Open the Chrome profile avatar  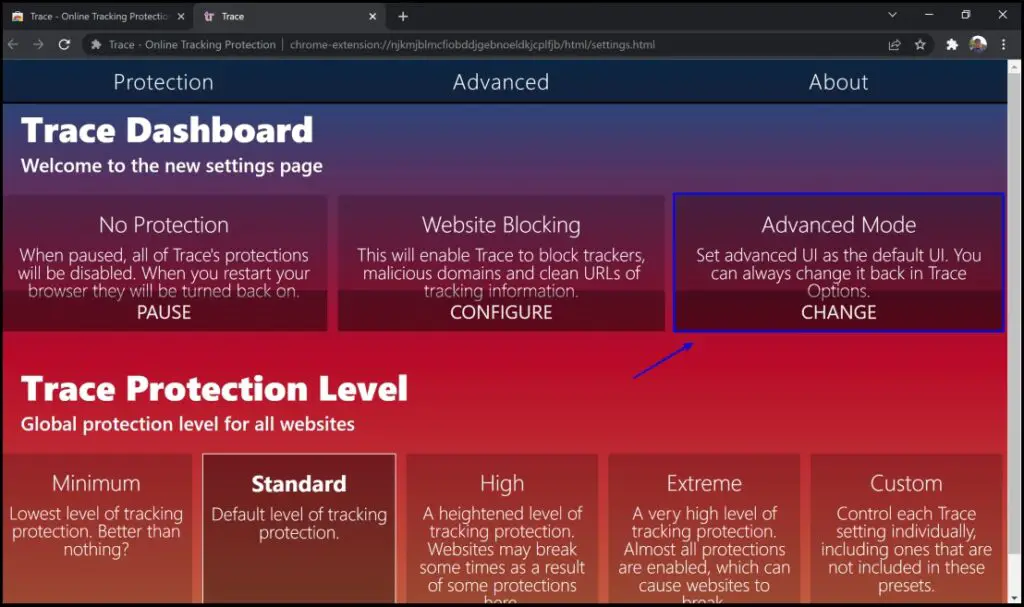click(x=978, y=44)
